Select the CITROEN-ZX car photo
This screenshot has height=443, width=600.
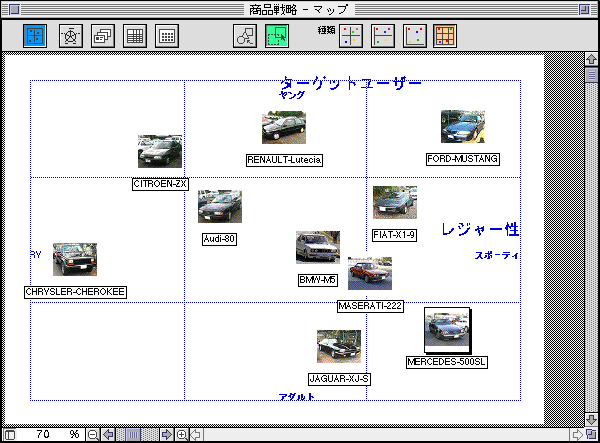click(160, 151)
